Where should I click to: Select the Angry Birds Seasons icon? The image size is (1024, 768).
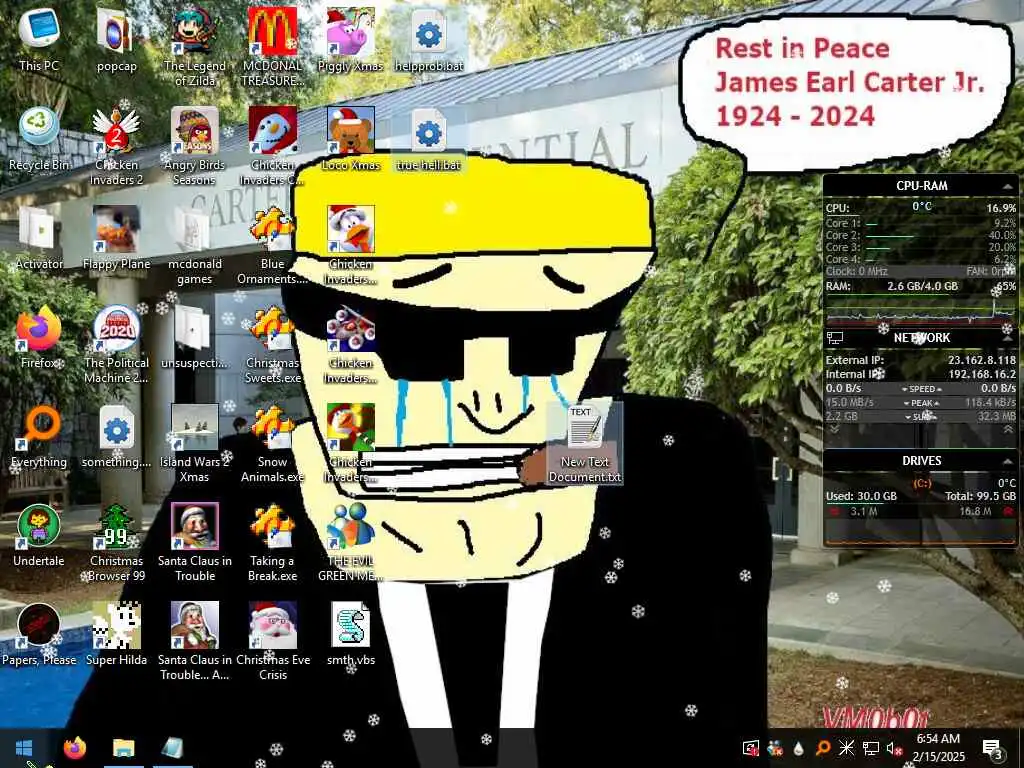[195, 146]
